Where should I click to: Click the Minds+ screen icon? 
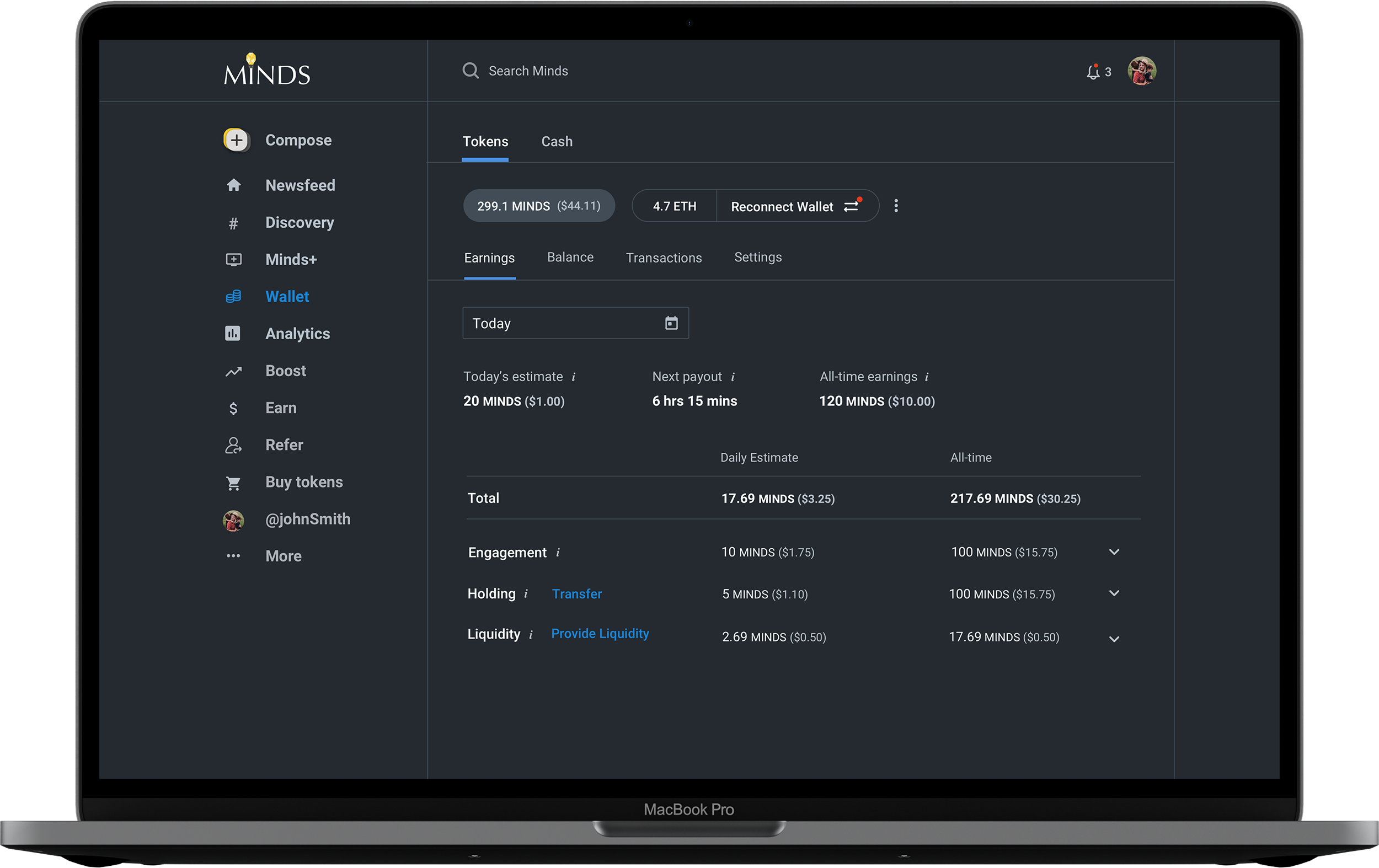[x=234, y=259]
